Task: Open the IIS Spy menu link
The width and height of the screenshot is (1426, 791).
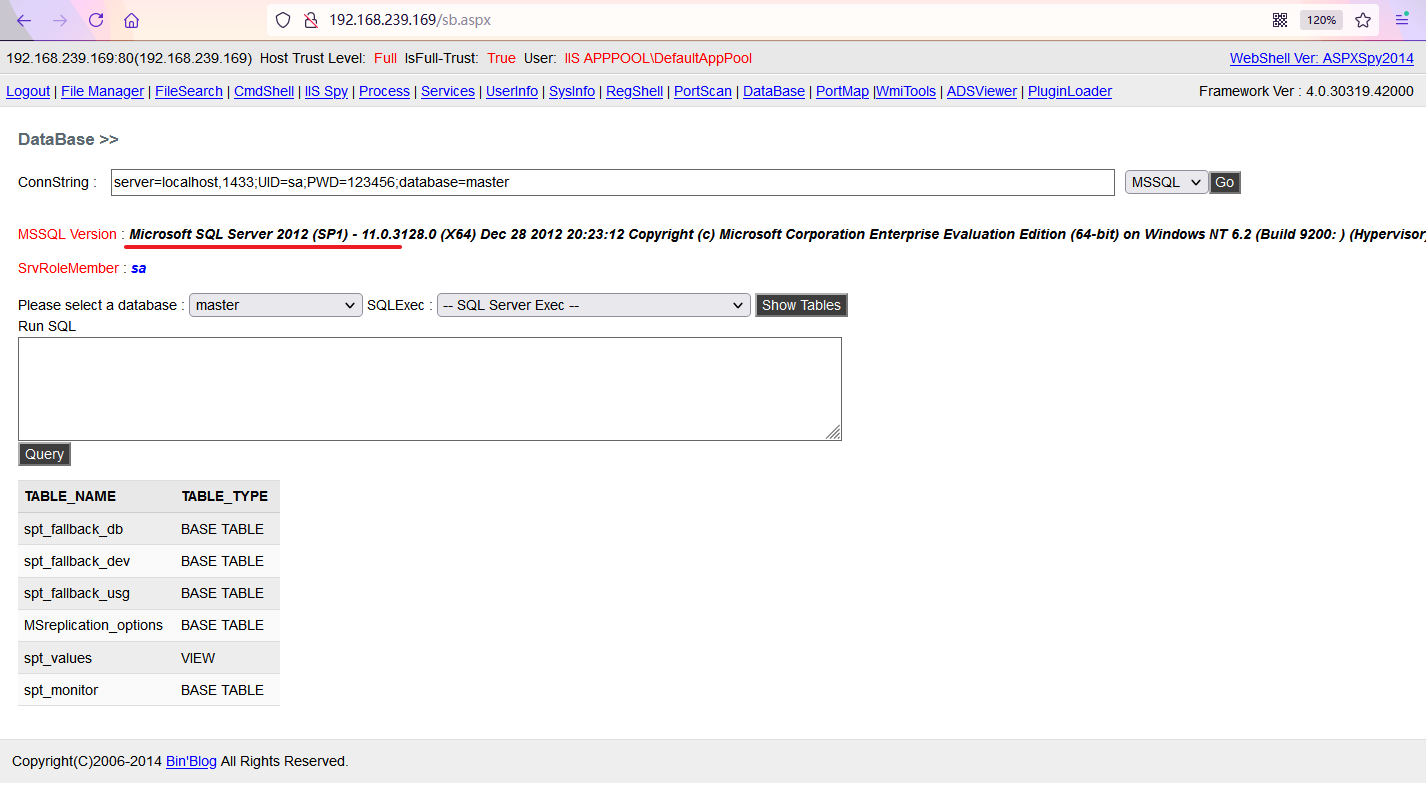Action: (x=326, y=91)
